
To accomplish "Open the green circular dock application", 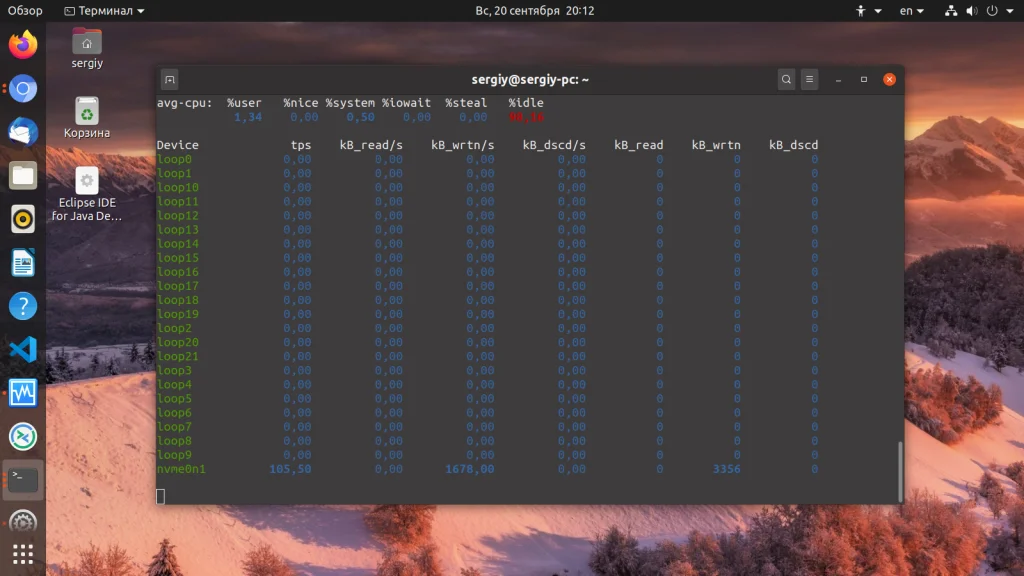I will coord(23,436).
